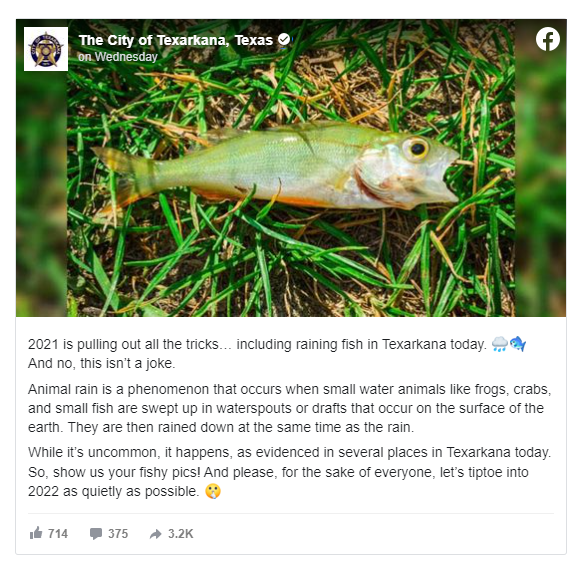Click the thumbs-up like icon
Viewport: 579px width, 563px height.
tap(36, 533)
